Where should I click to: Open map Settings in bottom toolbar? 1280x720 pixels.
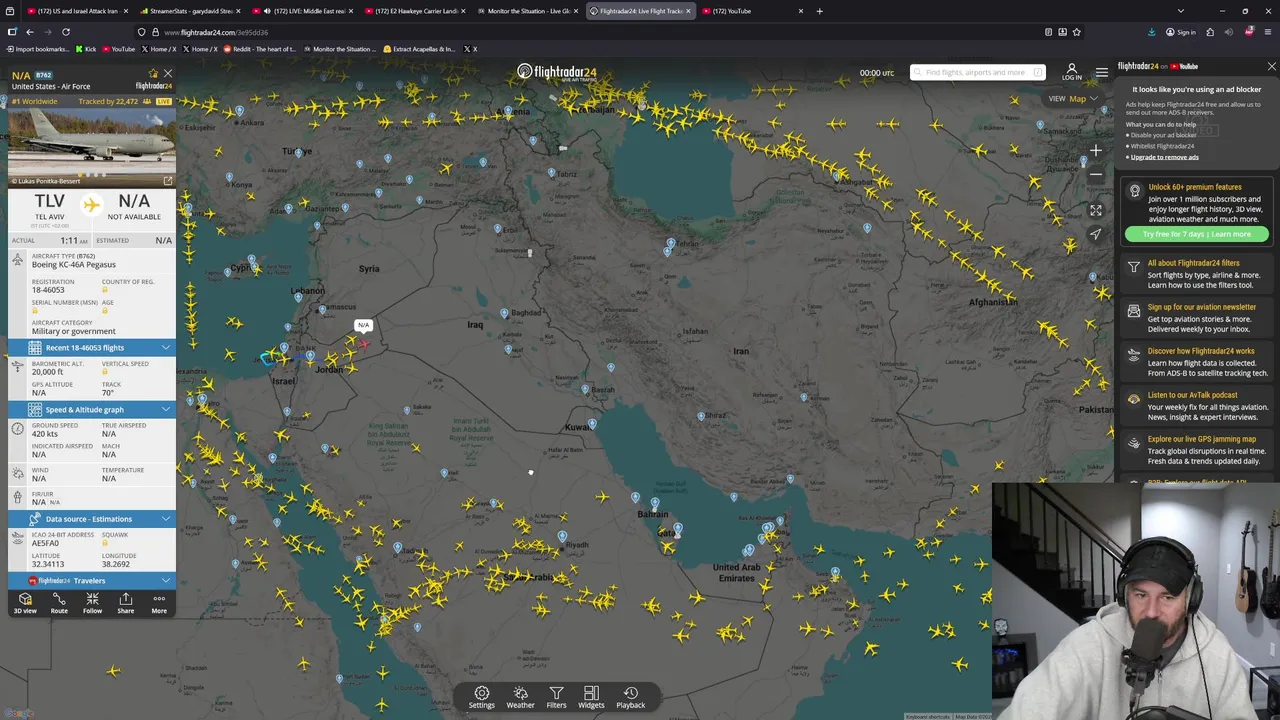pyautogui.click(x=482, y=697)
